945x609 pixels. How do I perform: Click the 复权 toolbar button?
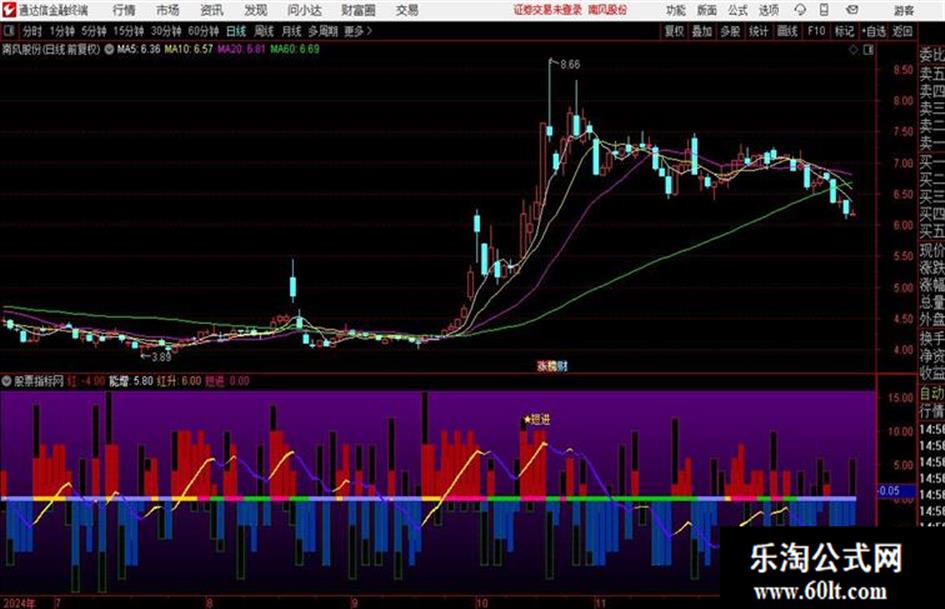[x=674, y=31]
